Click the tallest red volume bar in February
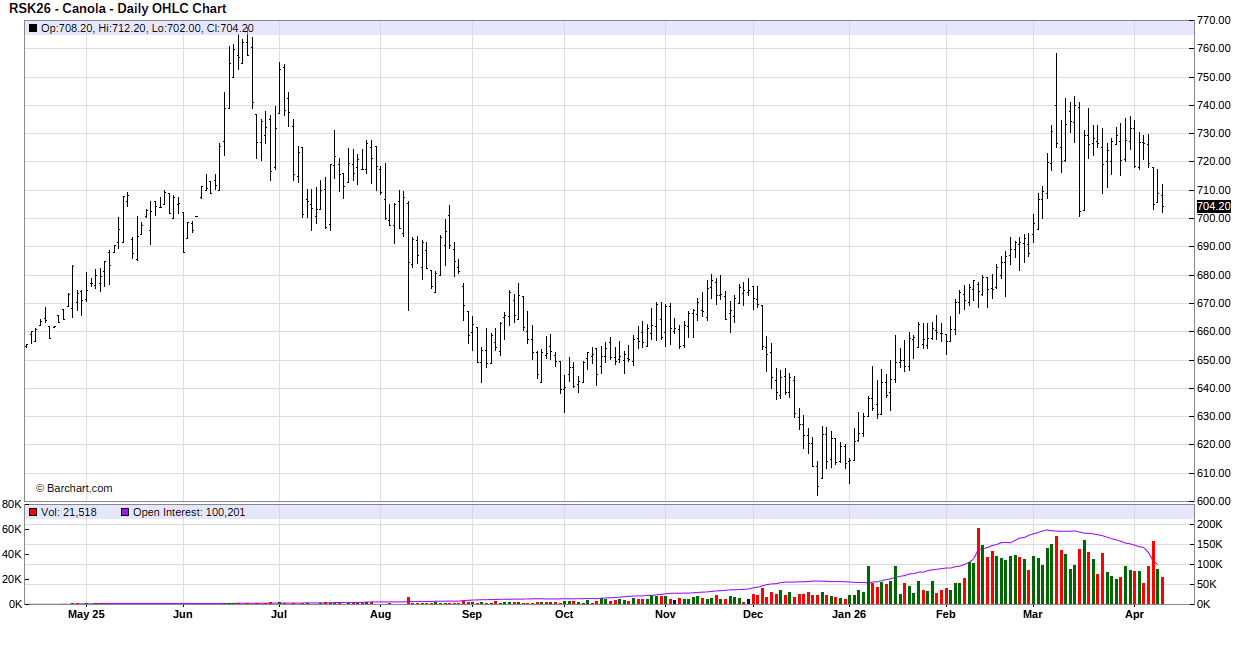This screenshot has height=645, width=1236. click(978, 566)
